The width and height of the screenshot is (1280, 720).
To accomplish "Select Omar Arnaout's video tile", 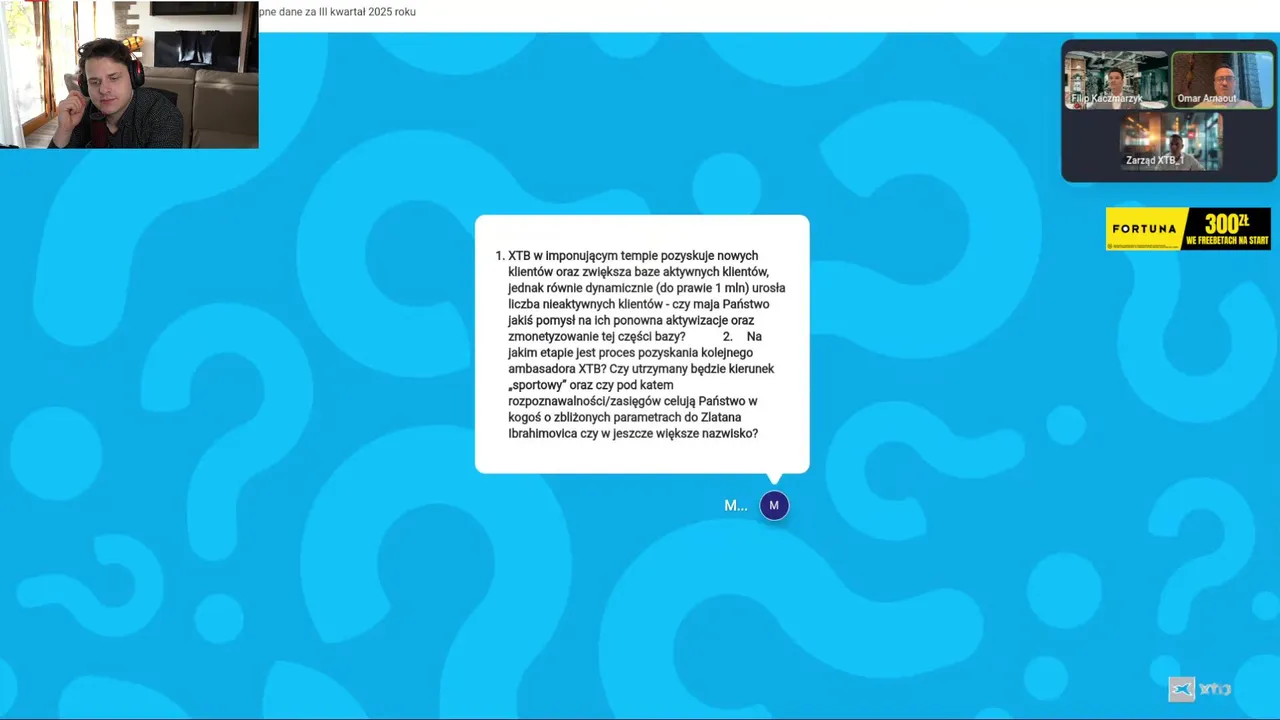I will [x=1222, y=80].
